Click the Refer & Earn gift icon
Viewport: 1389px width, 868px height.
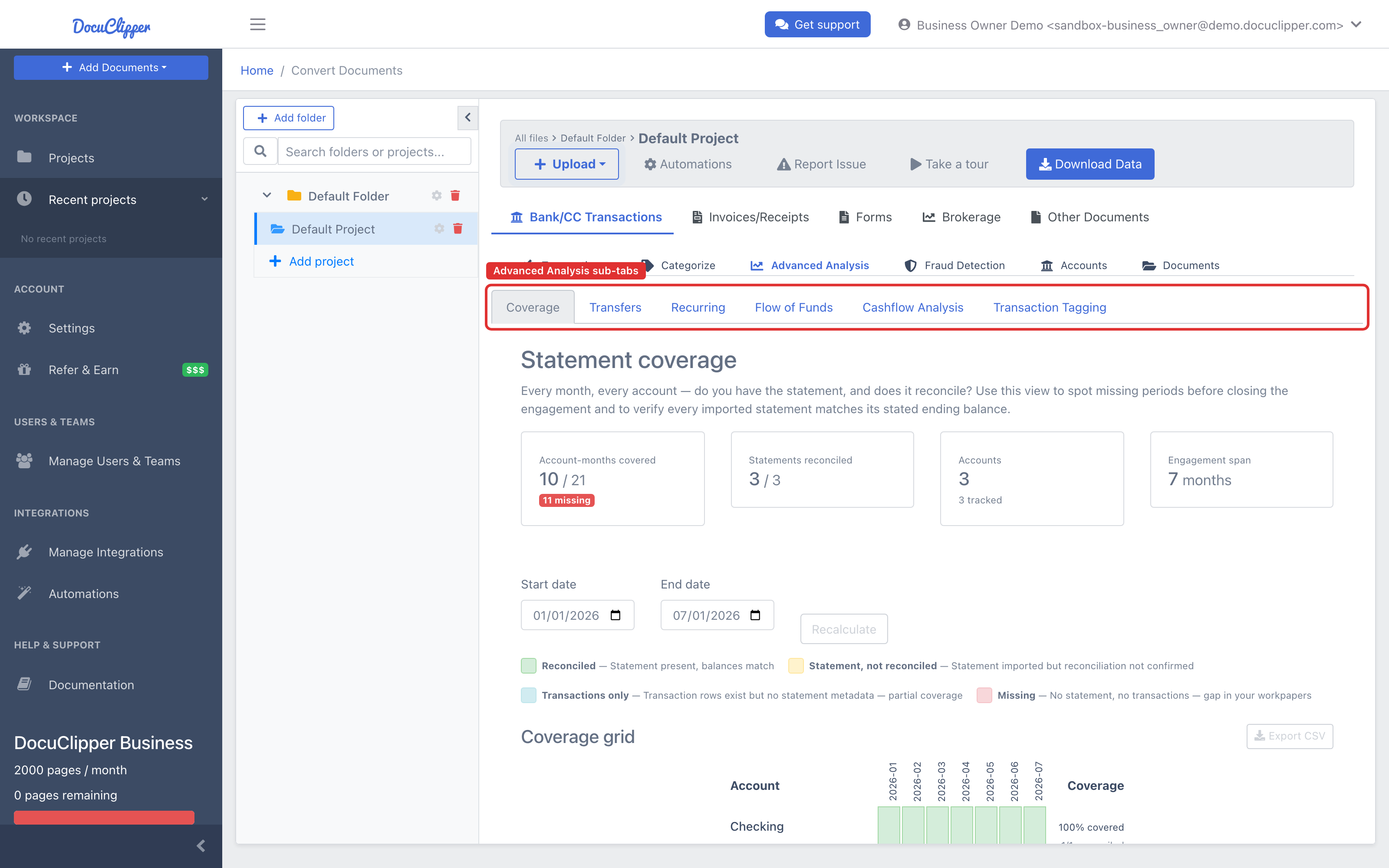tap(24, 369)
